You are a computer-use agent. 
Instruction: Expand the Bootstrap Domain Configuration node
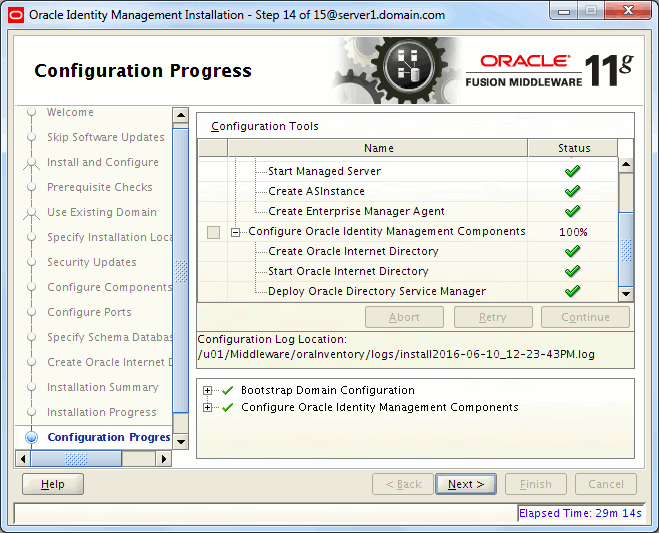pyautogui.click(x=207, y=391)
